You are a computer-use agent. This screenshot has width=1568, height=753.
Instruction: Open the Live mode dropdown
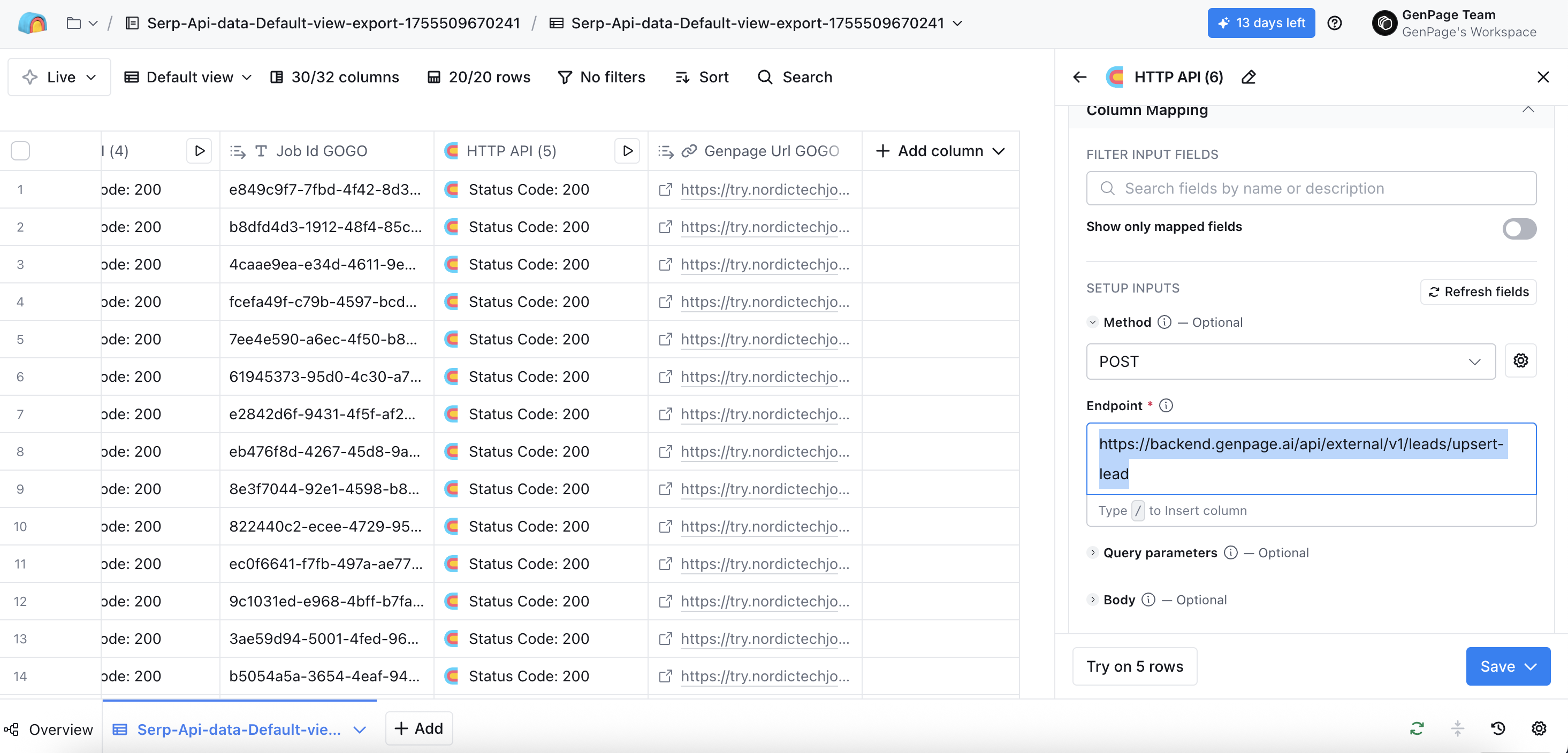coord(59,77)
